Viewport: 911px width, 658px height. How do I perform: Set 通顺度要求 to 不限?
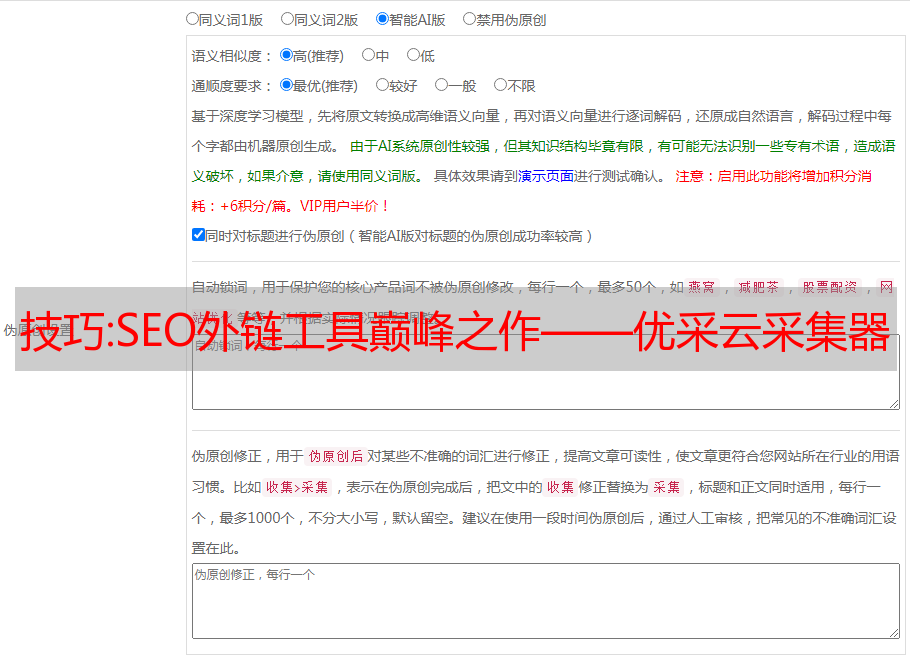[500, 85]
